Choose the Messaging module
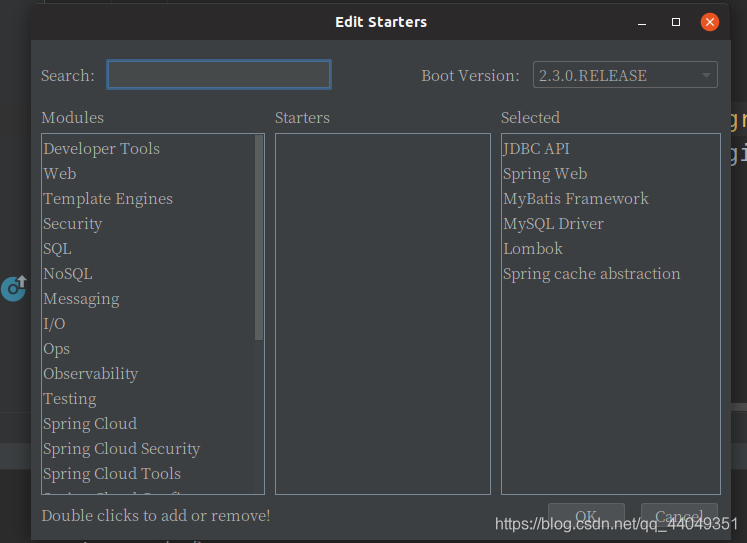The width and height of the screenshot is (747, 543). click(81, 299)
